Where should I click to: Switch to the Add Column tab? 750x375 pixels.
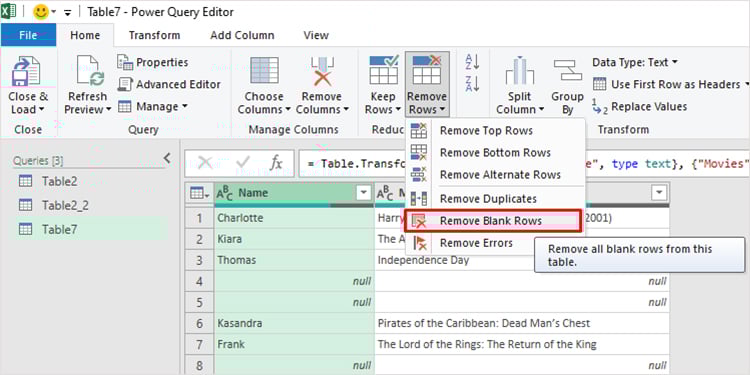coord(243,35)
